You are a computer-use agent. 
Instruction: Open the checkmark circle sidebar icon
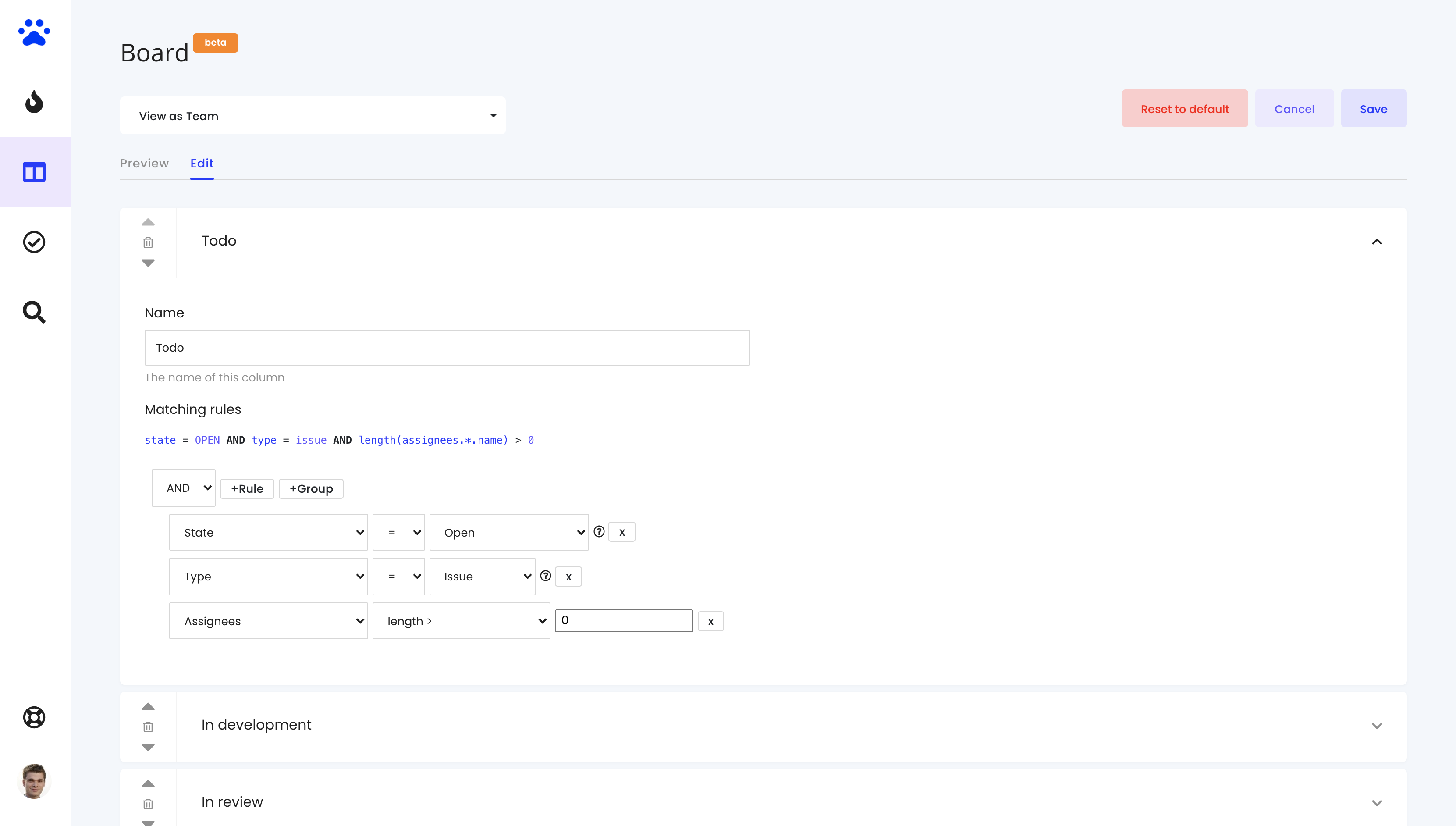[34, 242]
